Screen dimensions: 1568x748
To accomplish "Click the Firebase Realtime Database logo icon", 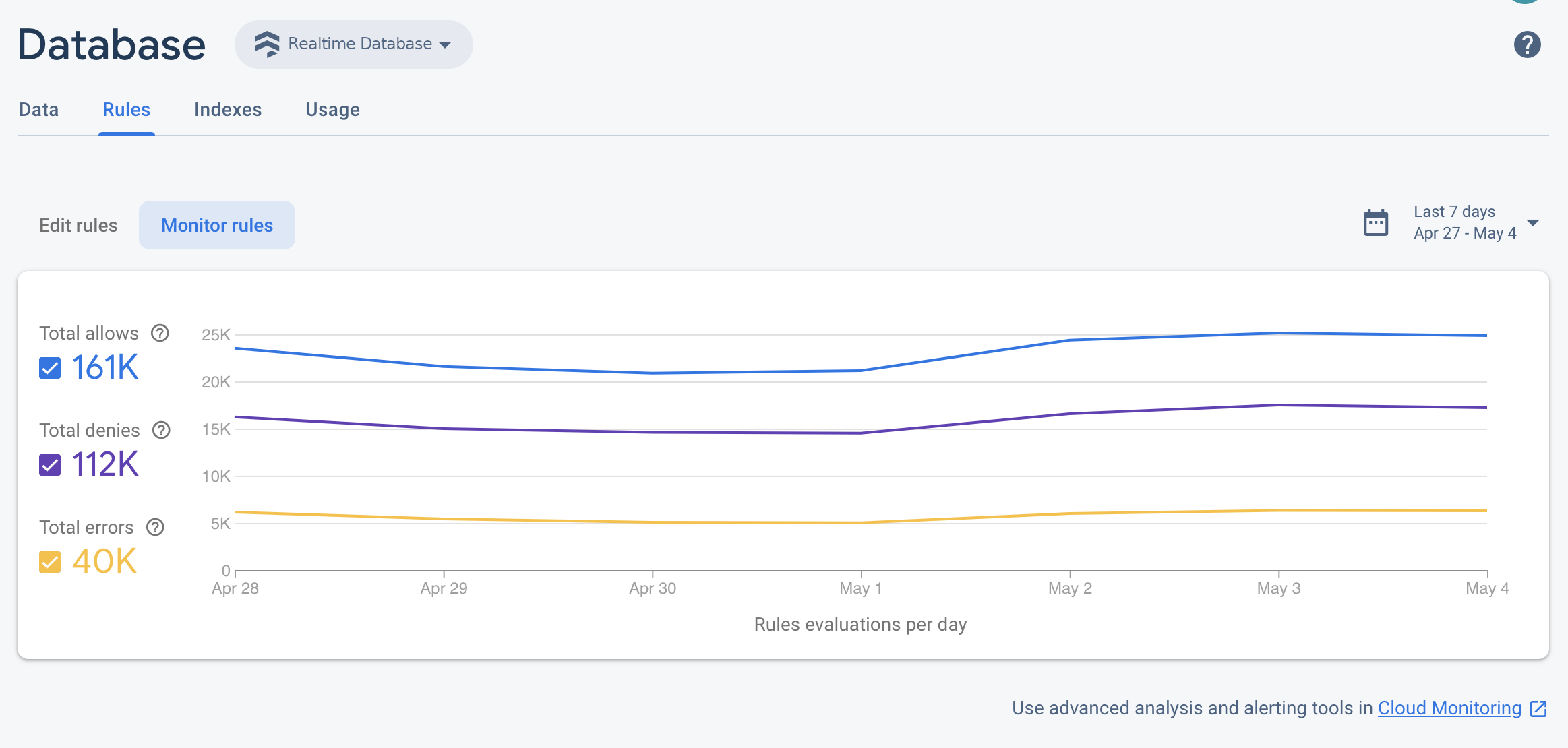I will click(x=265, y=42).
